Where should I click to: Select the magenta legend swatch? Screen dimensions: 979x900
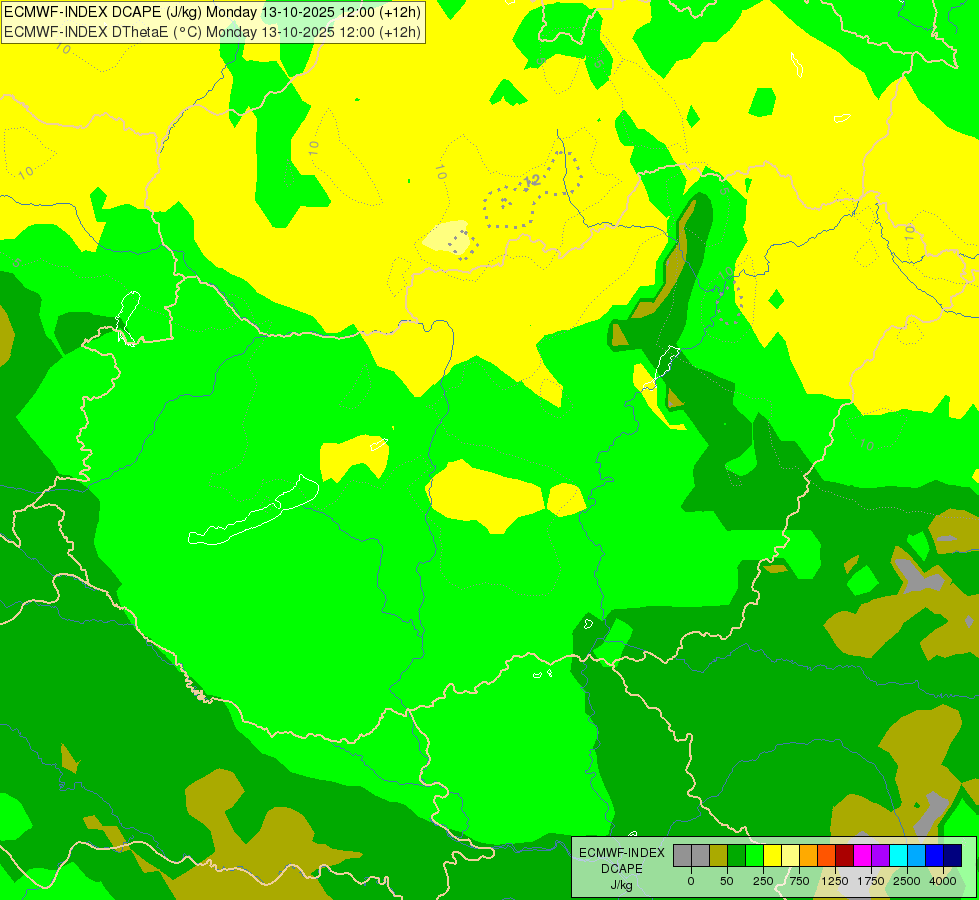(863, 855)
